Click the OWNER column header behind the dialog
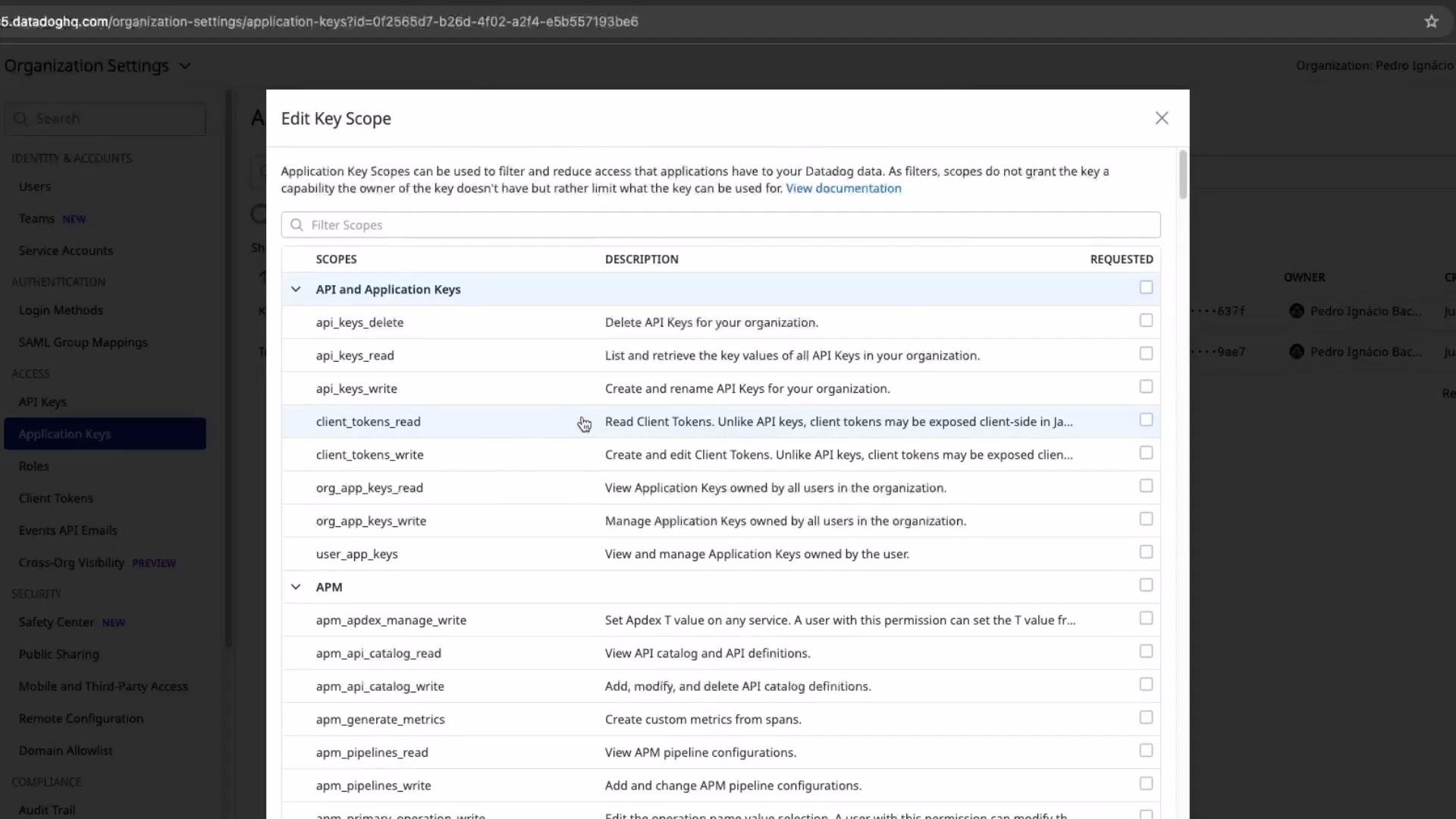Image resolution: width=1456 pixels, height=819 pixels. coord(1304,278)
